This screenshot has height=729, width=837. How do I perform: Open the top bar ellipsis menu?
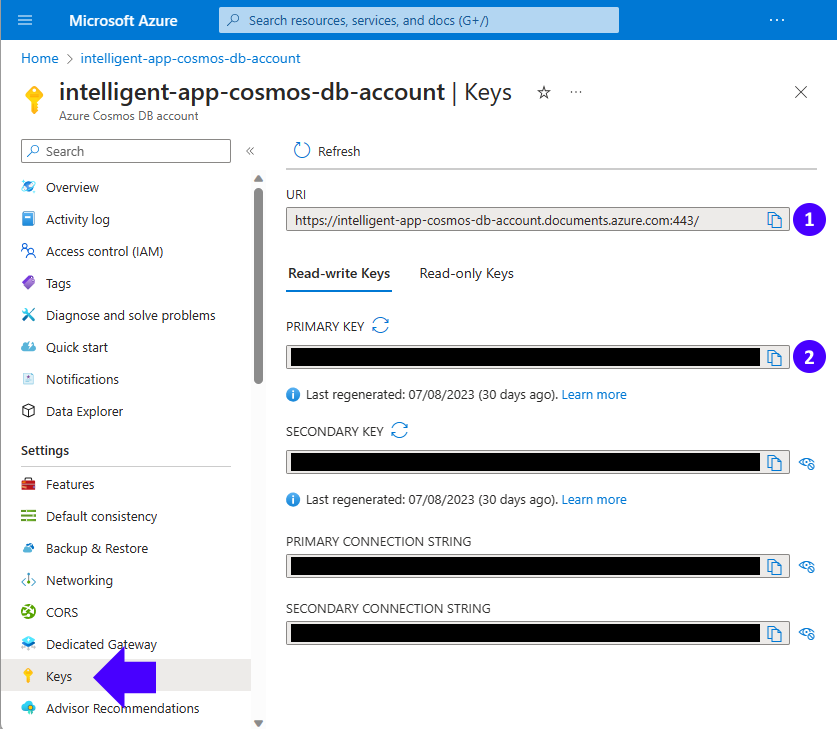pos(777,20)
